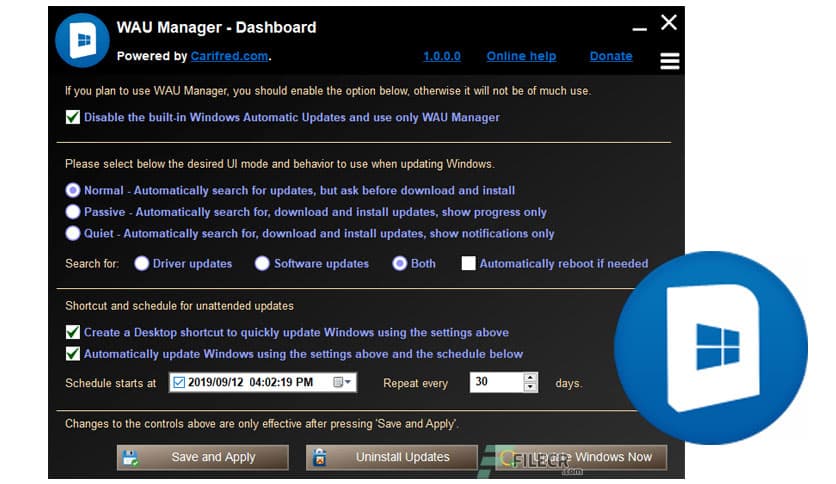836x484 pixels.
Task: Click the Update Windows Now button
Action: [x=581, y=457]
